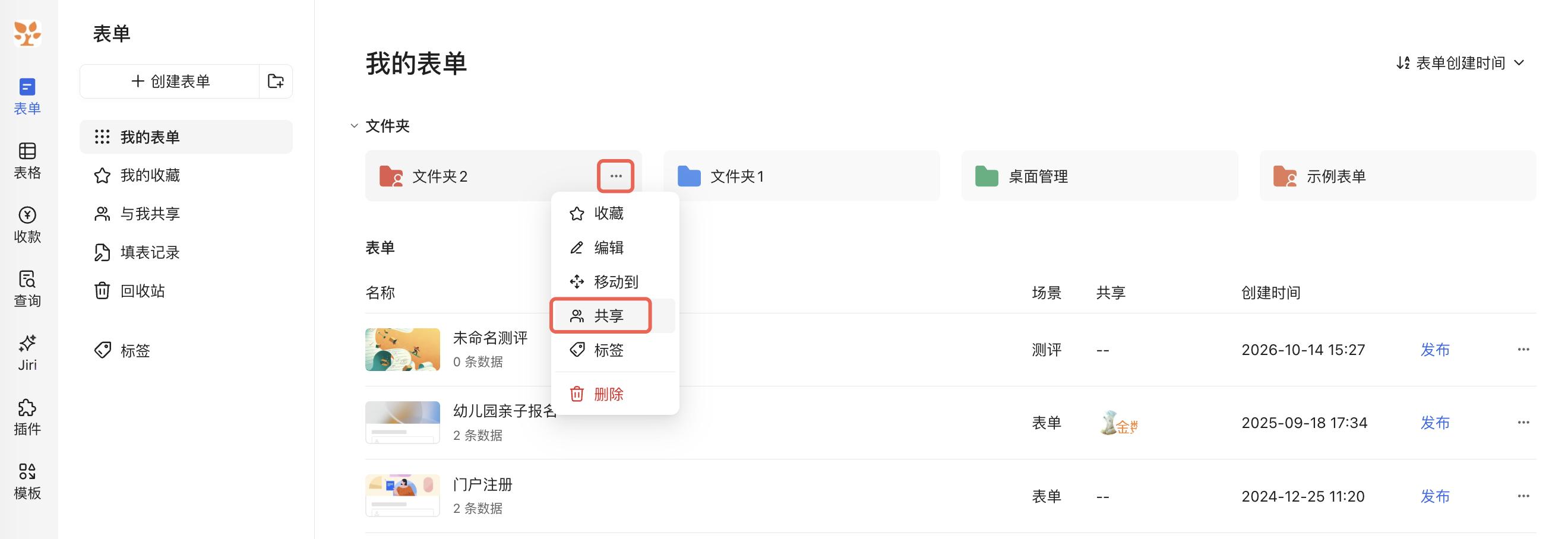Choose 共享 in the context menu

(615, 316)
